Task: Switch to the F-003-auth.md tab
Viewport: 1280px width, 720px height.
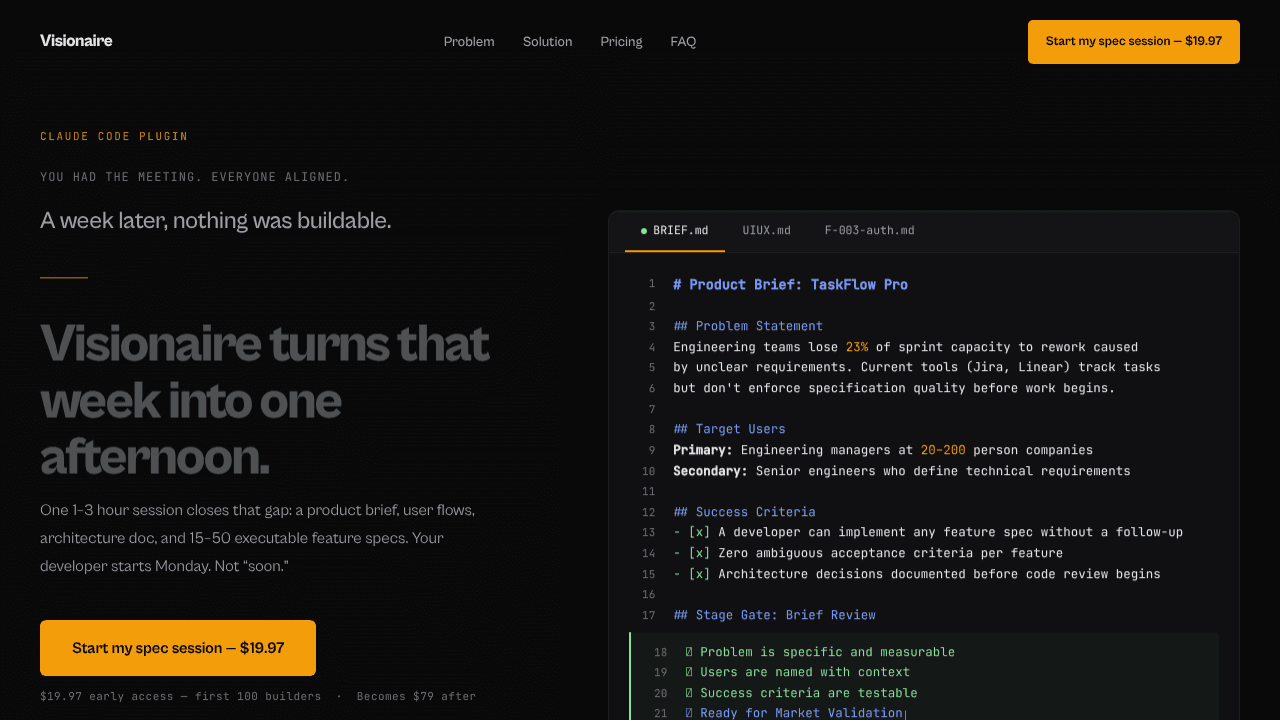Action: point(870,231)
